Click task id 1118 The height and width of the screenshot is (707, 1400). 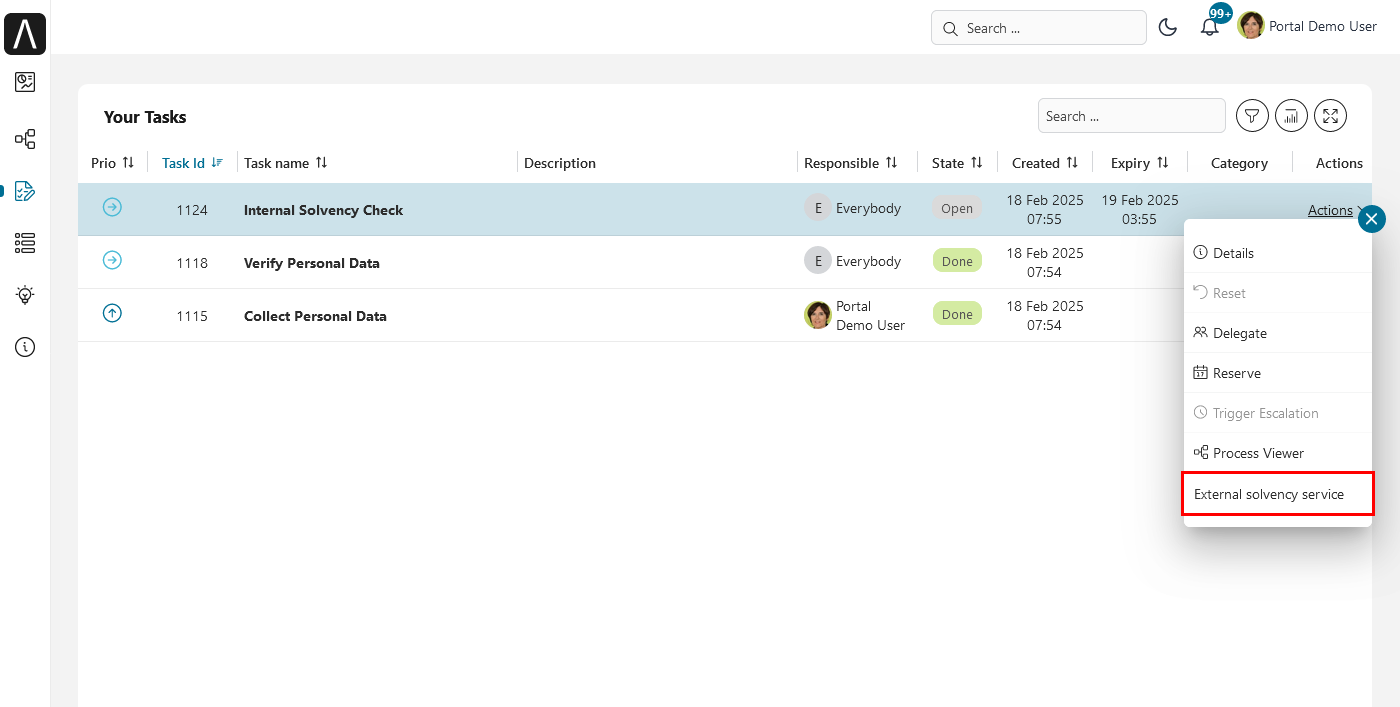coord(192,263)
